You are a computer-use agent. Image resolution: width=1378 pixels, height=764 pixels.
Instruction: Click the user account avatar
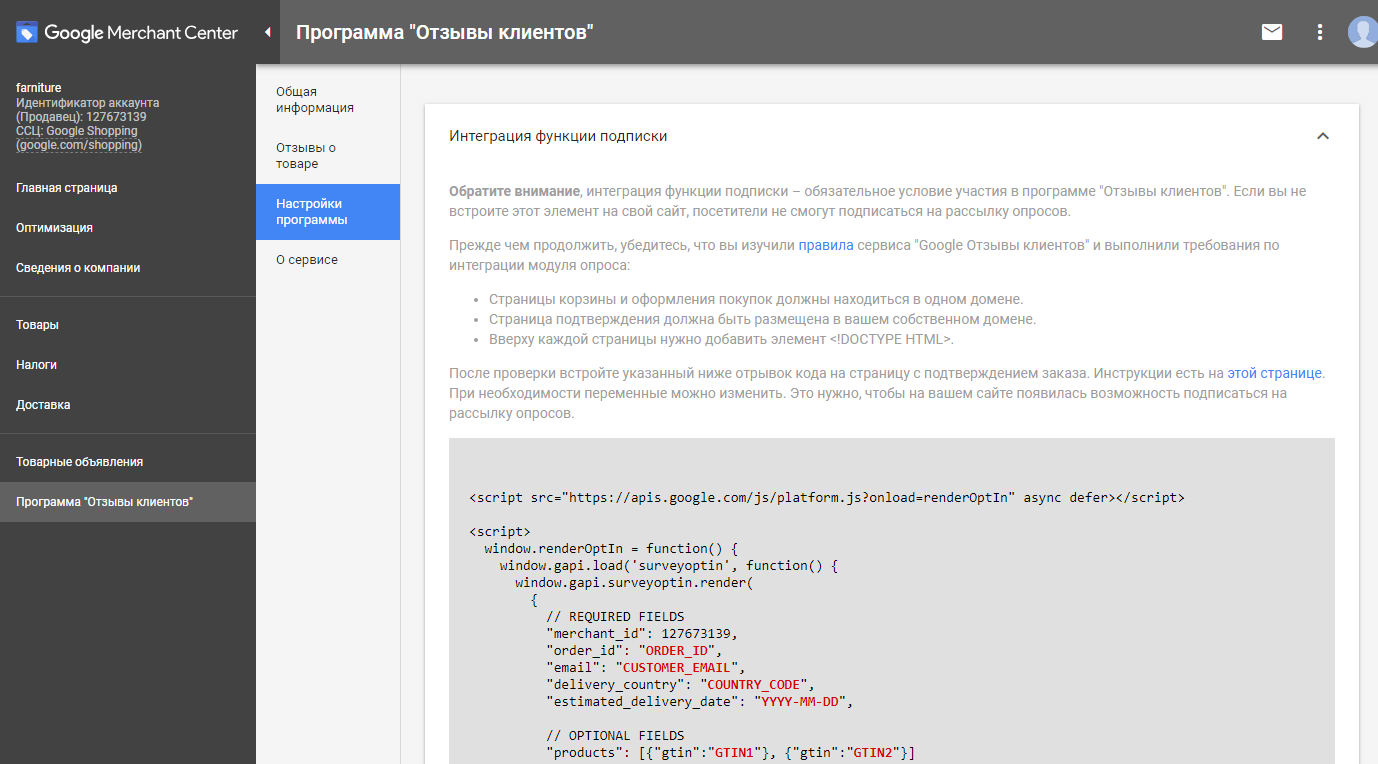[x=1361, y=32]
